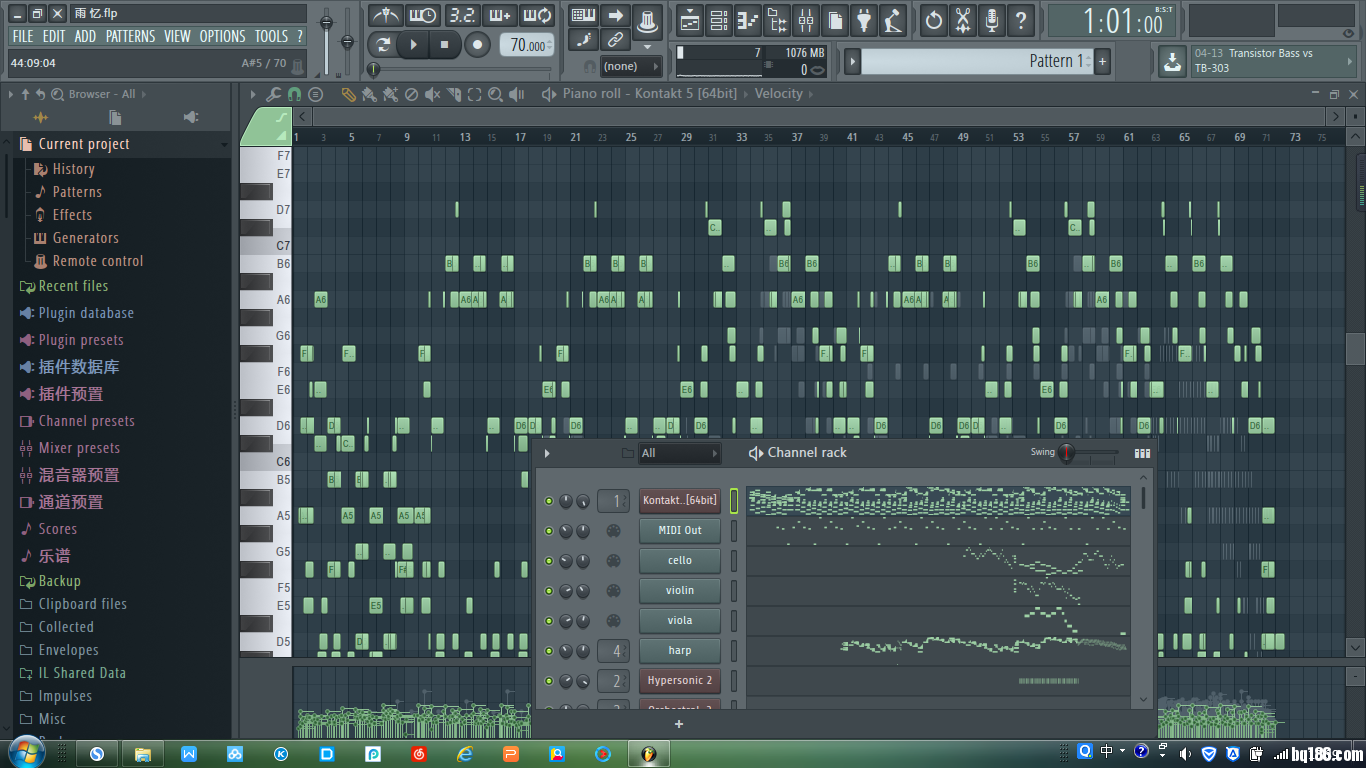Screen dimensions: 1366x768
Task: Click the master pitch slider beside the transport
Action: coord(347,41)
